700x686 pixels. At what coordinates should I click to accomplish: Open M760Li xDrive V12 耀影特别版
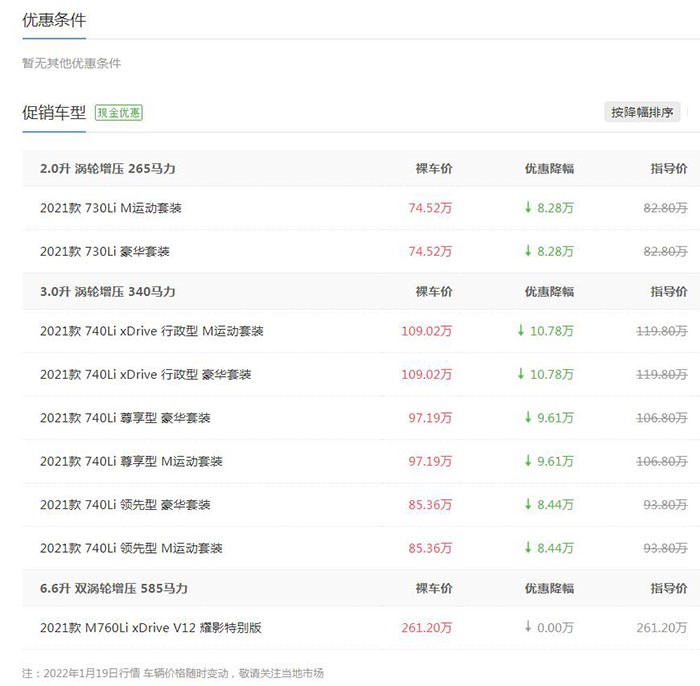tap(151, 628)
